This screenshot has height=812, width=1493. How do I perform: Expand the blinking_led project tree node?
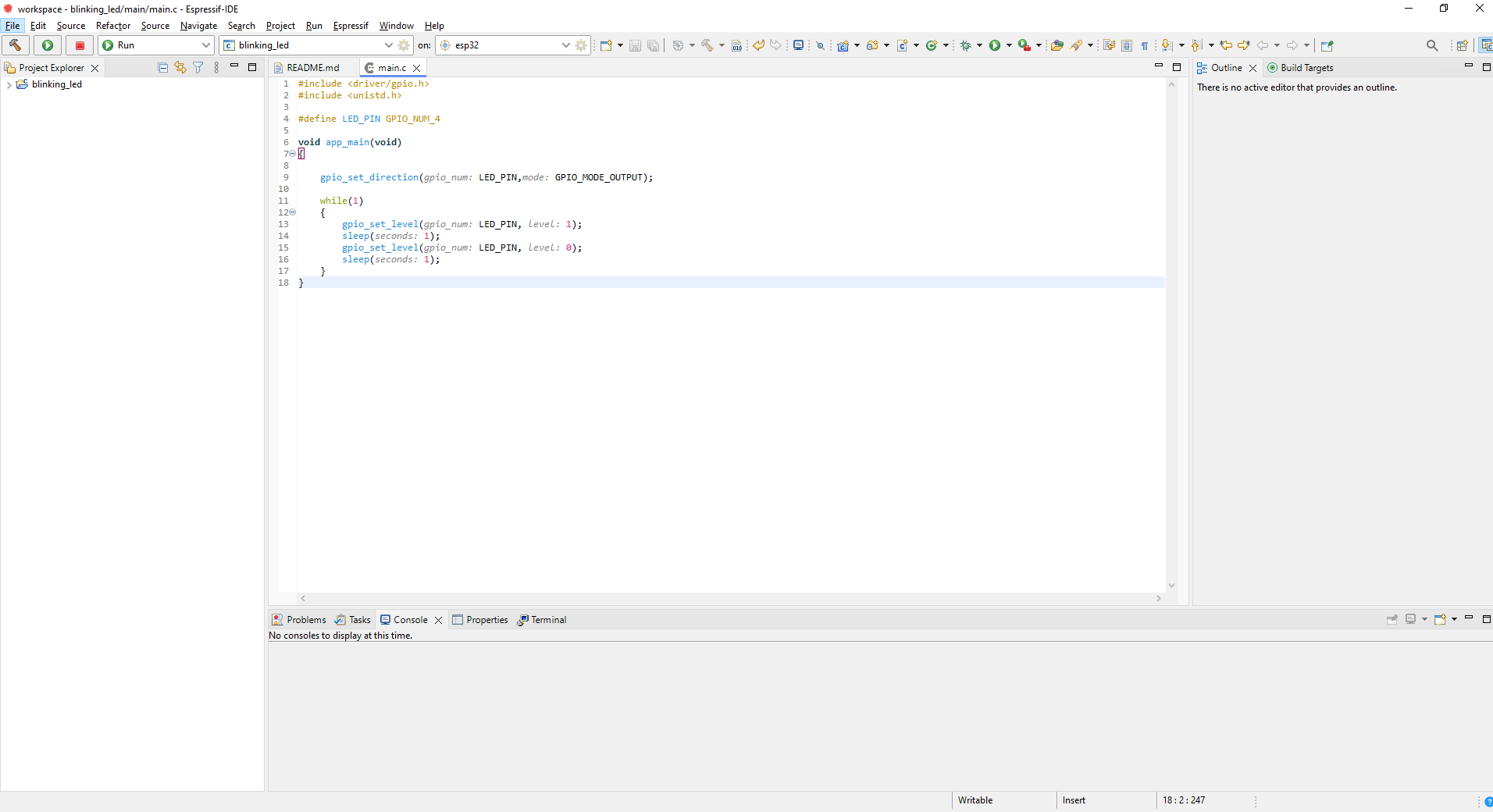click(x=9, y=84)
